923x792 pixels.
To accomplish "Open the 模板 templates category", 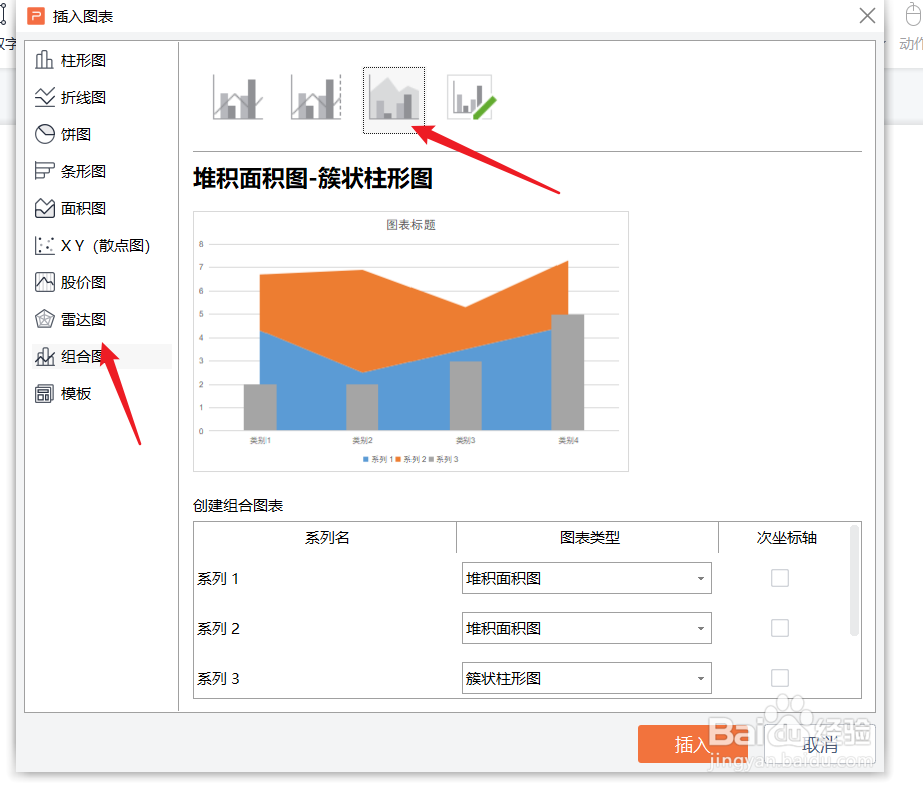I will point(101,393).
